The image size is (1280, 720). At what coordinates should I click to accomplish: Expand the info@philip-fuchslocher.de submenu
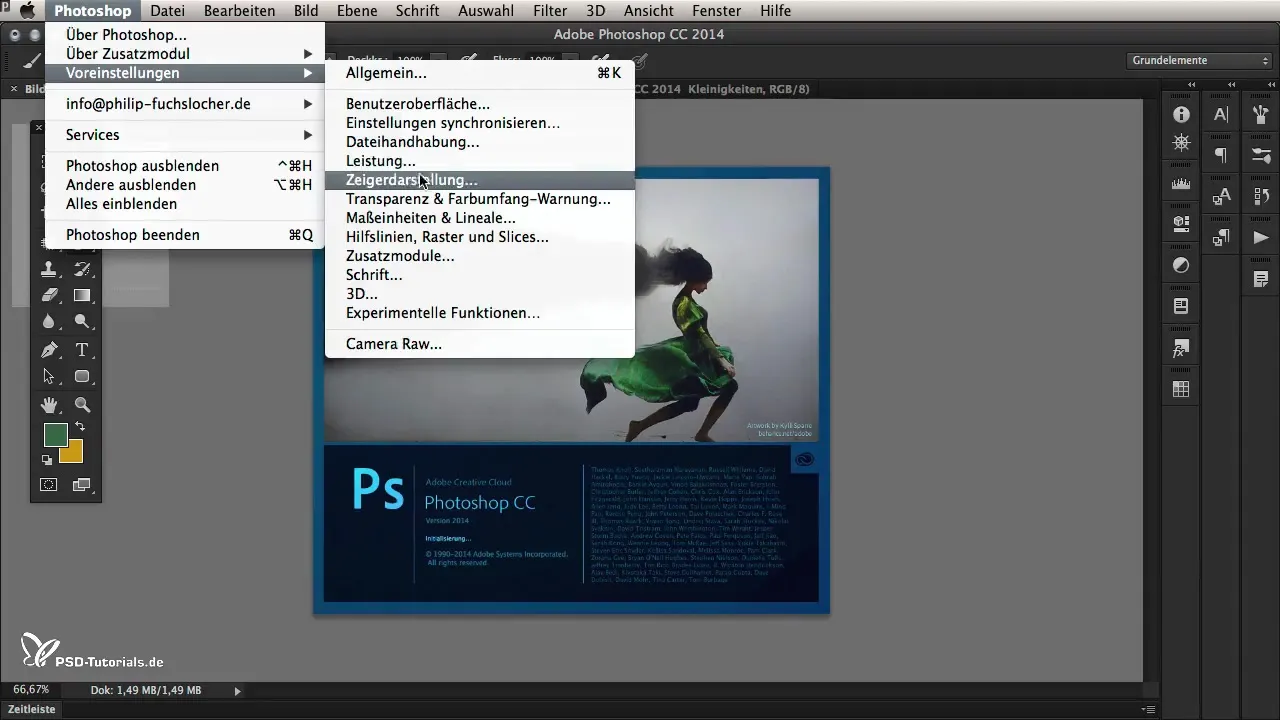185,104
